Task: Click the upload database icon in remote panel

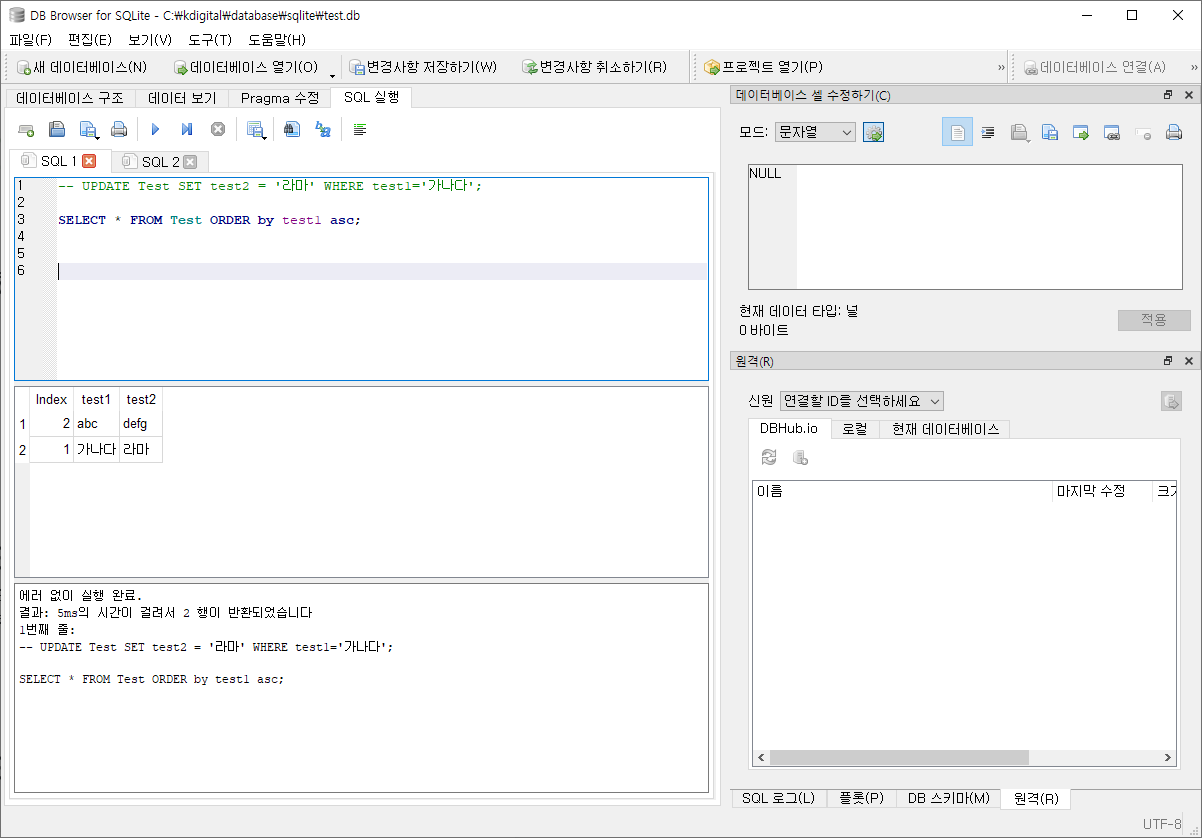Action: point(1171,401)
